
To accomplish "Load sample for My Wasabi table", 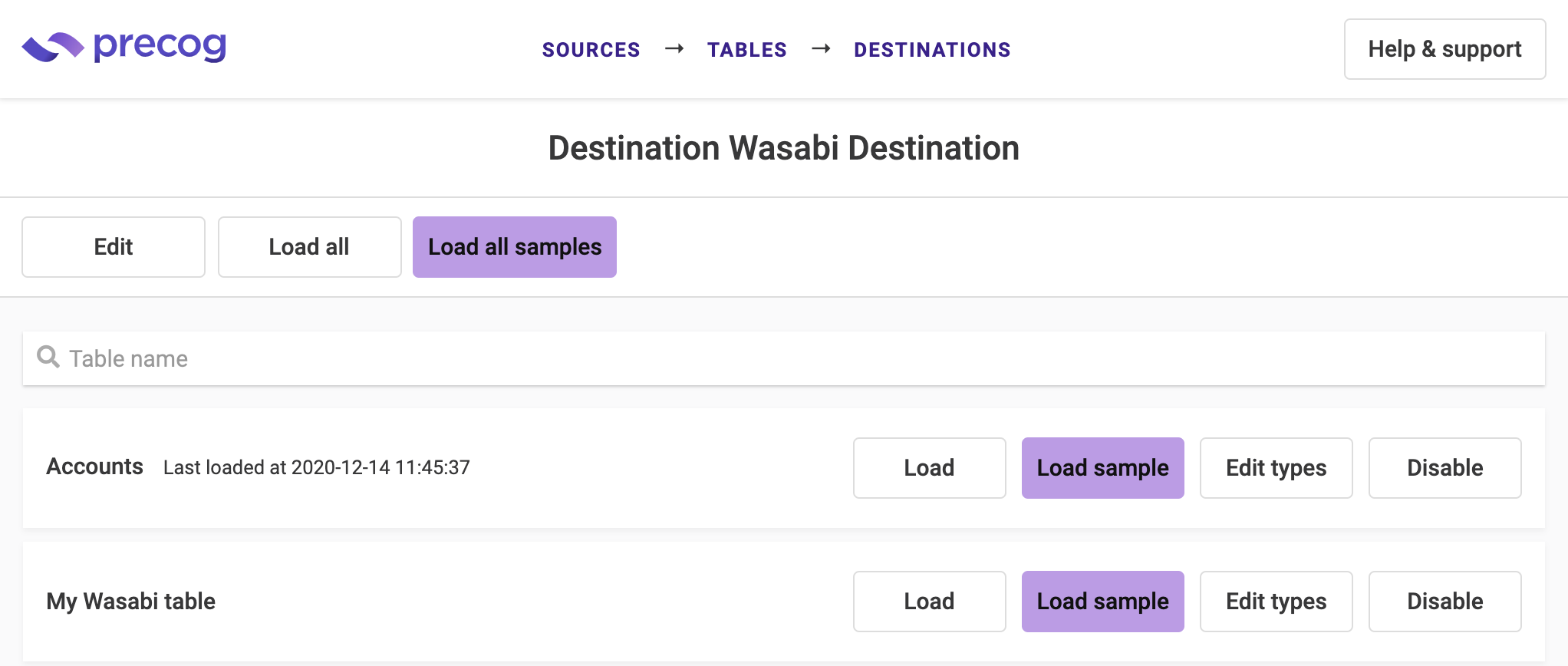I will [1102, 602].
